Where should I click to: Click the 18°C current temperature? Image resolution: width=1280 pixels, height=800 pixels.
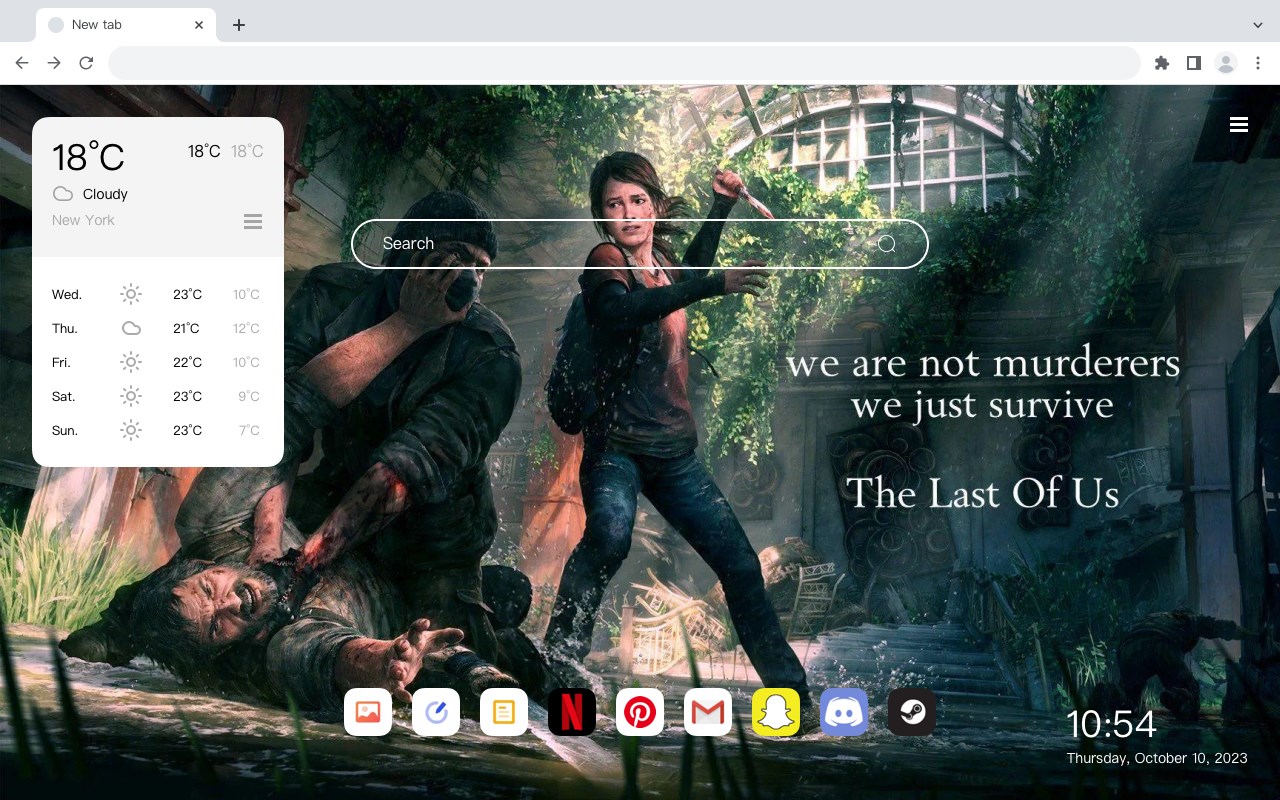click(88, 157)
